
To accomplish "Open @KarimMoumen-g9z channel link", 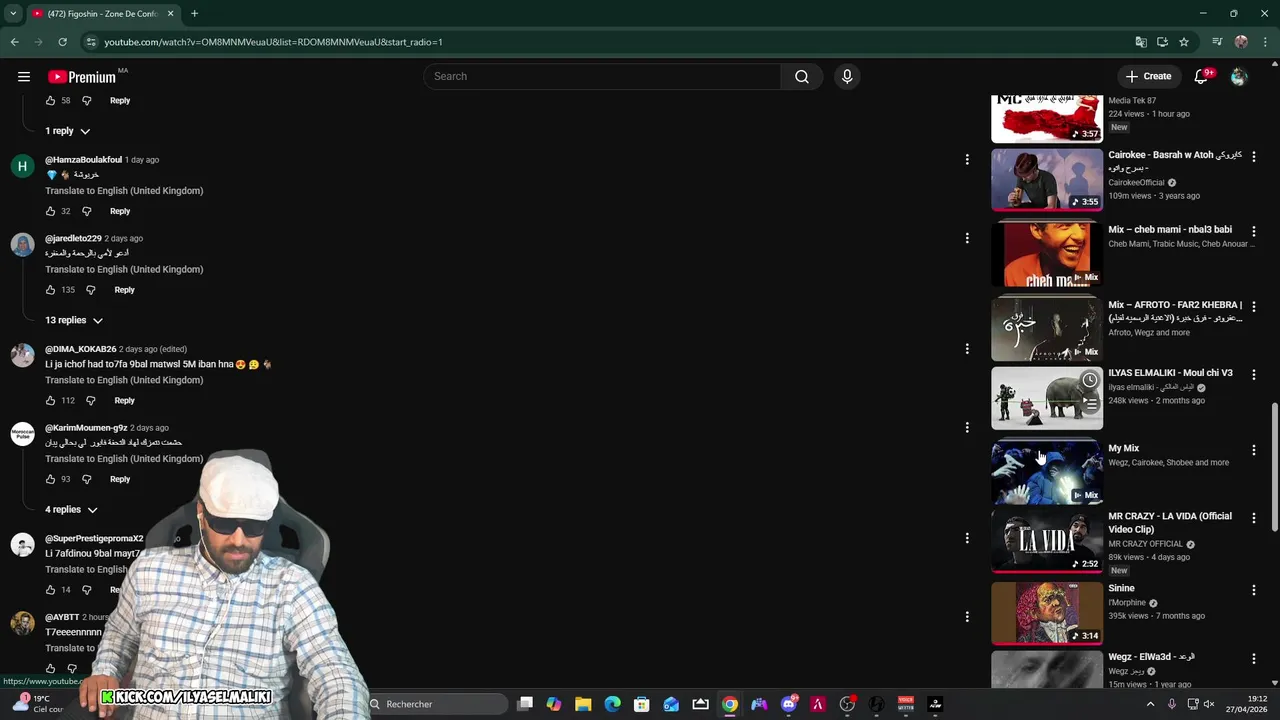I will pos(86,428).
